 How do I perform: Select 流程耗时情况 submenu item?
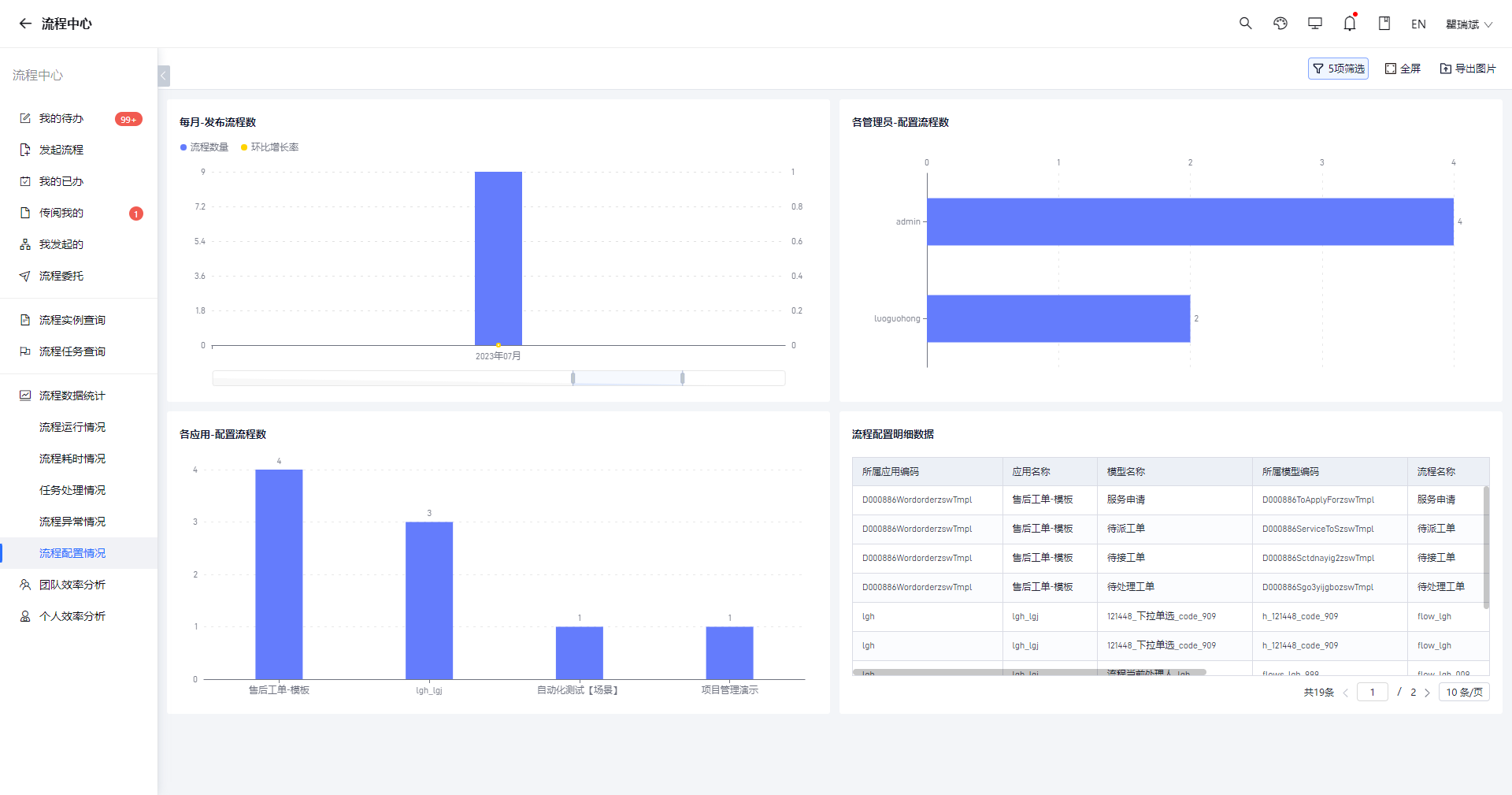(x=79, y=459)
